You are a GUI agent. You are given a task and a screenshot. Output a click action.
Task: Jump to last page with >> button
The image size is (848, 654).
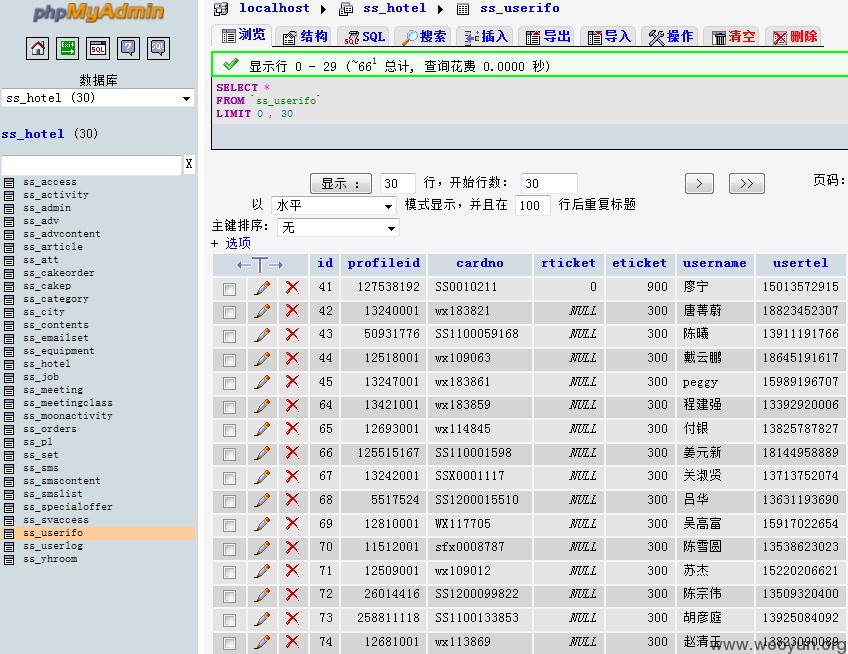pos(747,183)
